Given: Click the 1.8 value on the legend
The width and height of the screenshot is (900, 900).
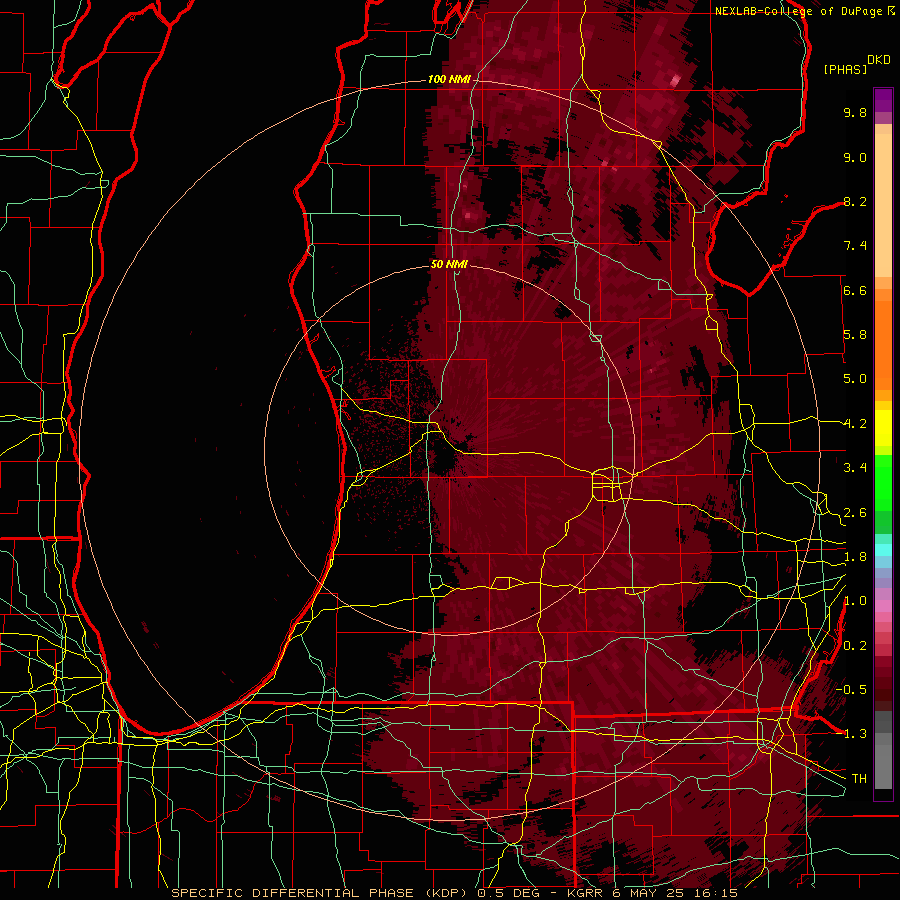Looking at the screenshot, I should (855, 557).
